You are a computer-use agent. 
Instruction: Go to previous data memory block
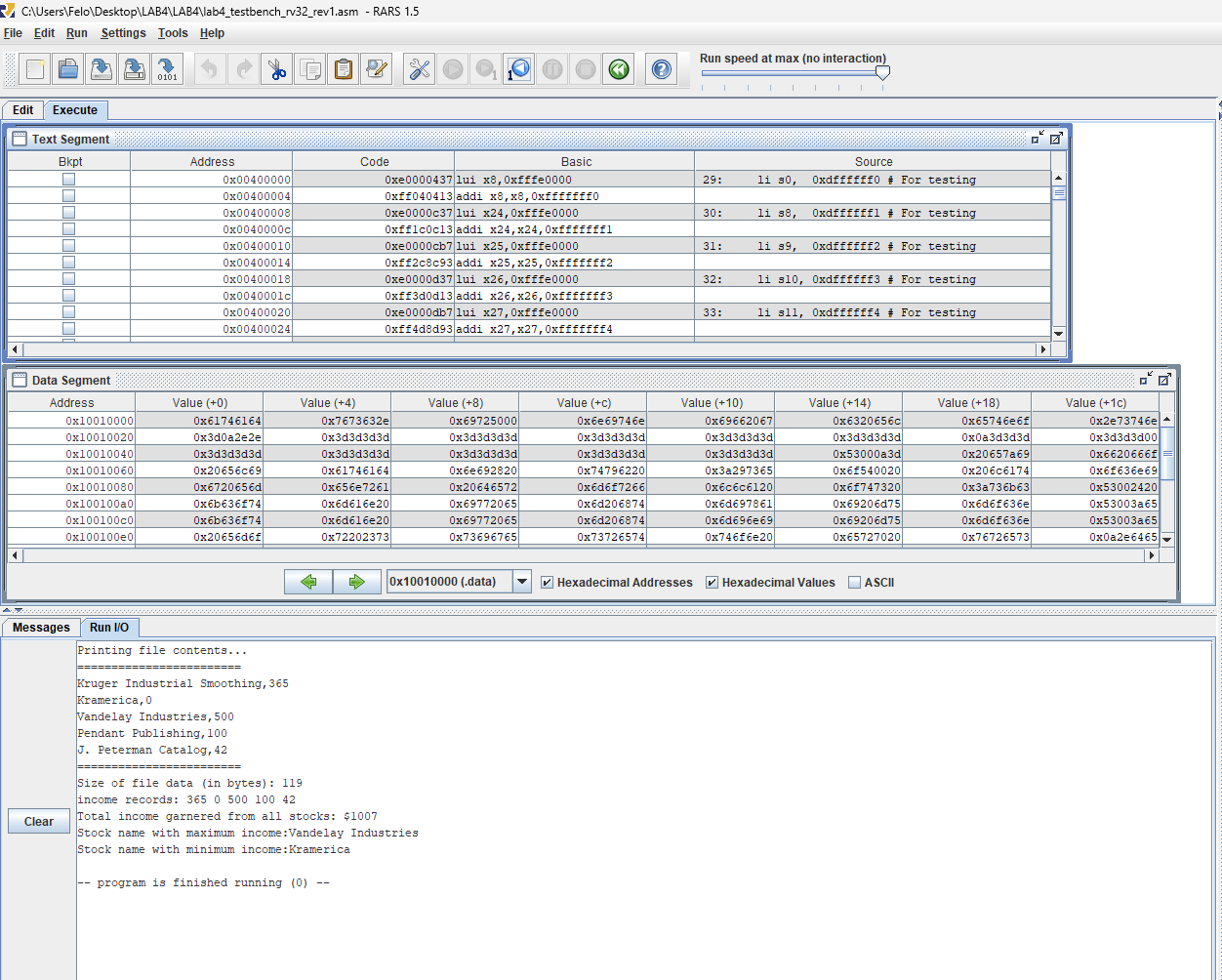coord(308,582)
